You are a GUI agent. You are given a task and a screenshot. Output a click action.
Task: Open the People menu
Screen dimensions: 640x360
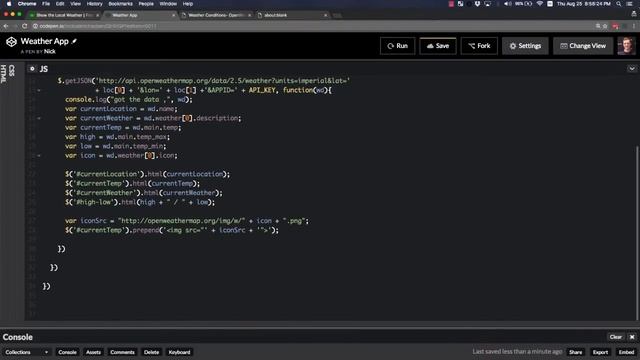click(x=146, y=4)
